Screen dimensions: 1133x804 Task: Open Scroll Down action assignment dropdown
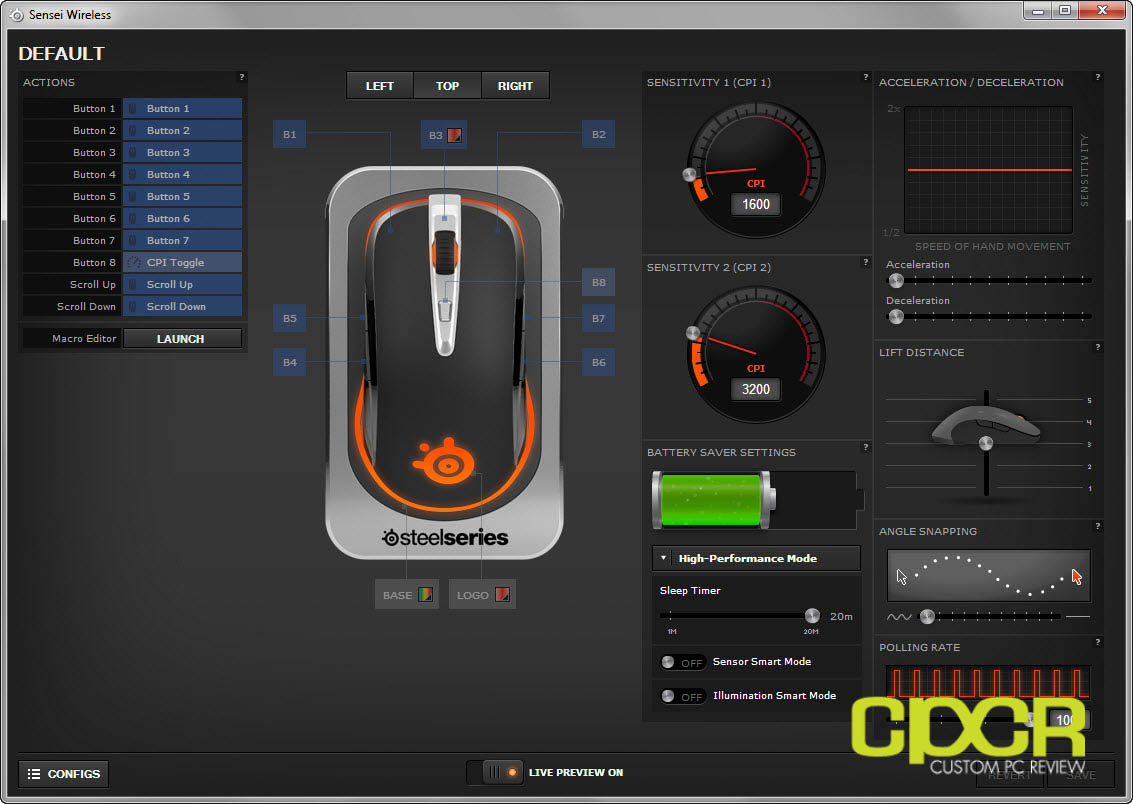pos(182,307)
